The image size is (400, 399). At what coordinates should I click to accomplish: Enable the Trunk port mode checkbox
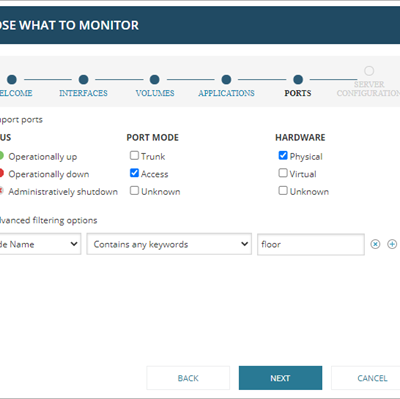tap(134, 155)
